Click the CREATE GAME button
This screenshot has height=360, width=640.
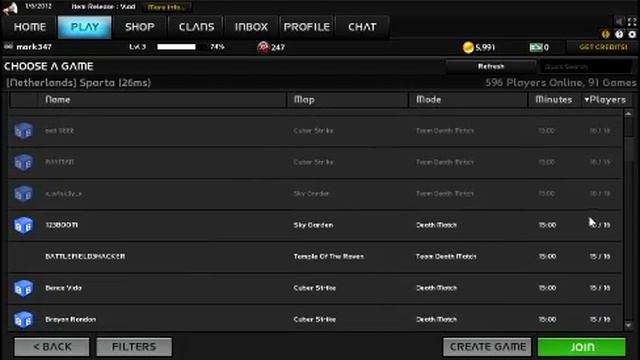487,347
